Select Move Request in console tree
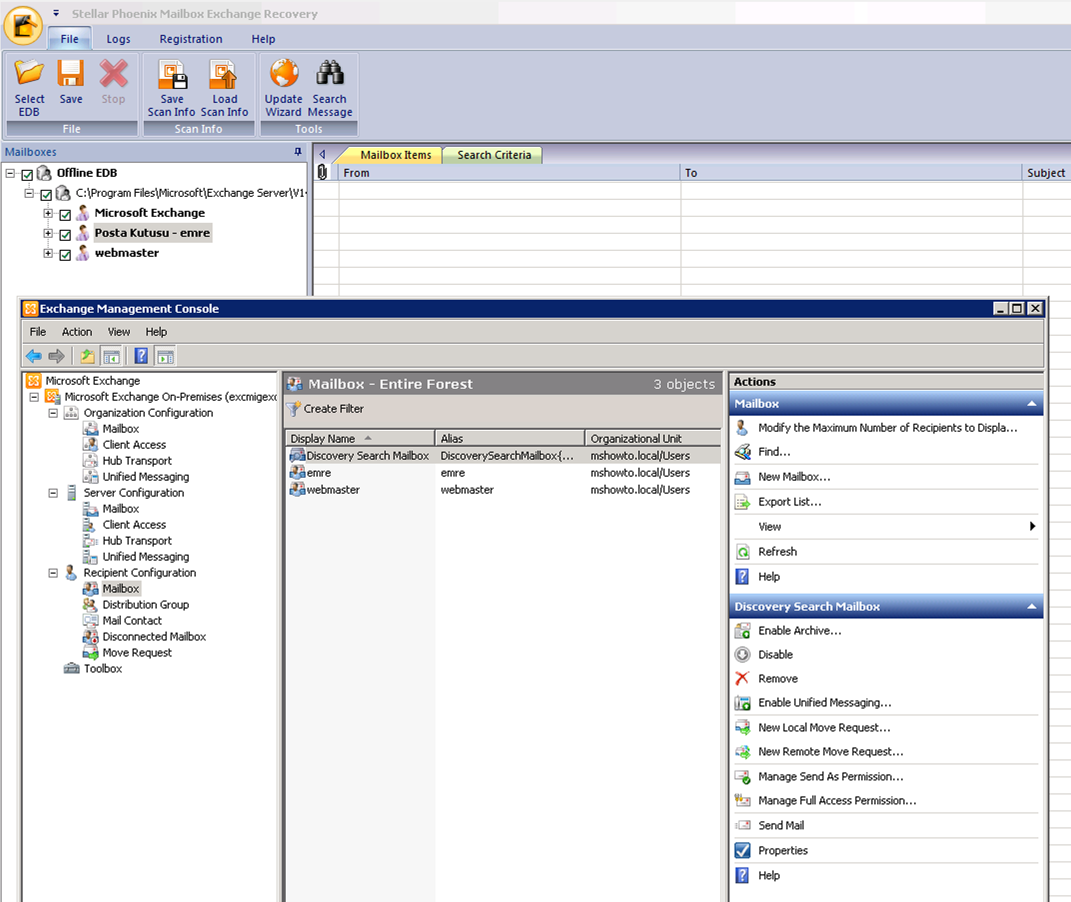This screenshot has height=902, width=1071. (x=137, y=653)
